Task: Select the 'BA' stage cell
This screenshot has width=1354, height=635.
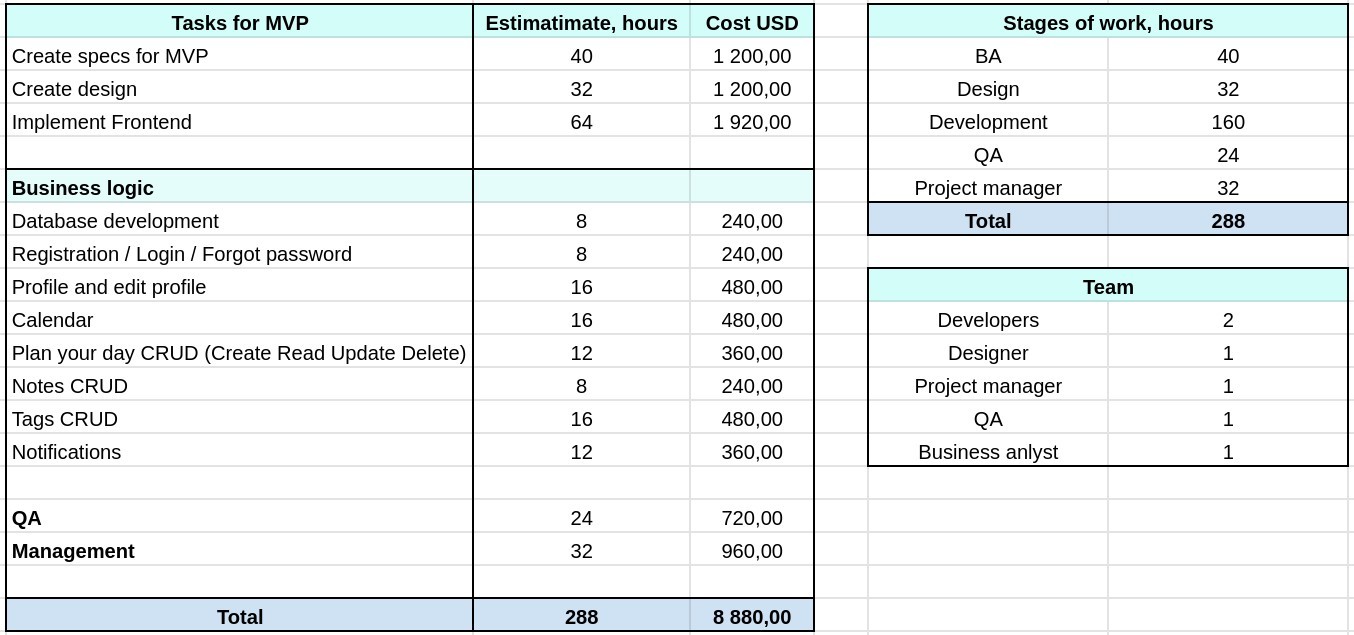Action: [x=988, y=56]
